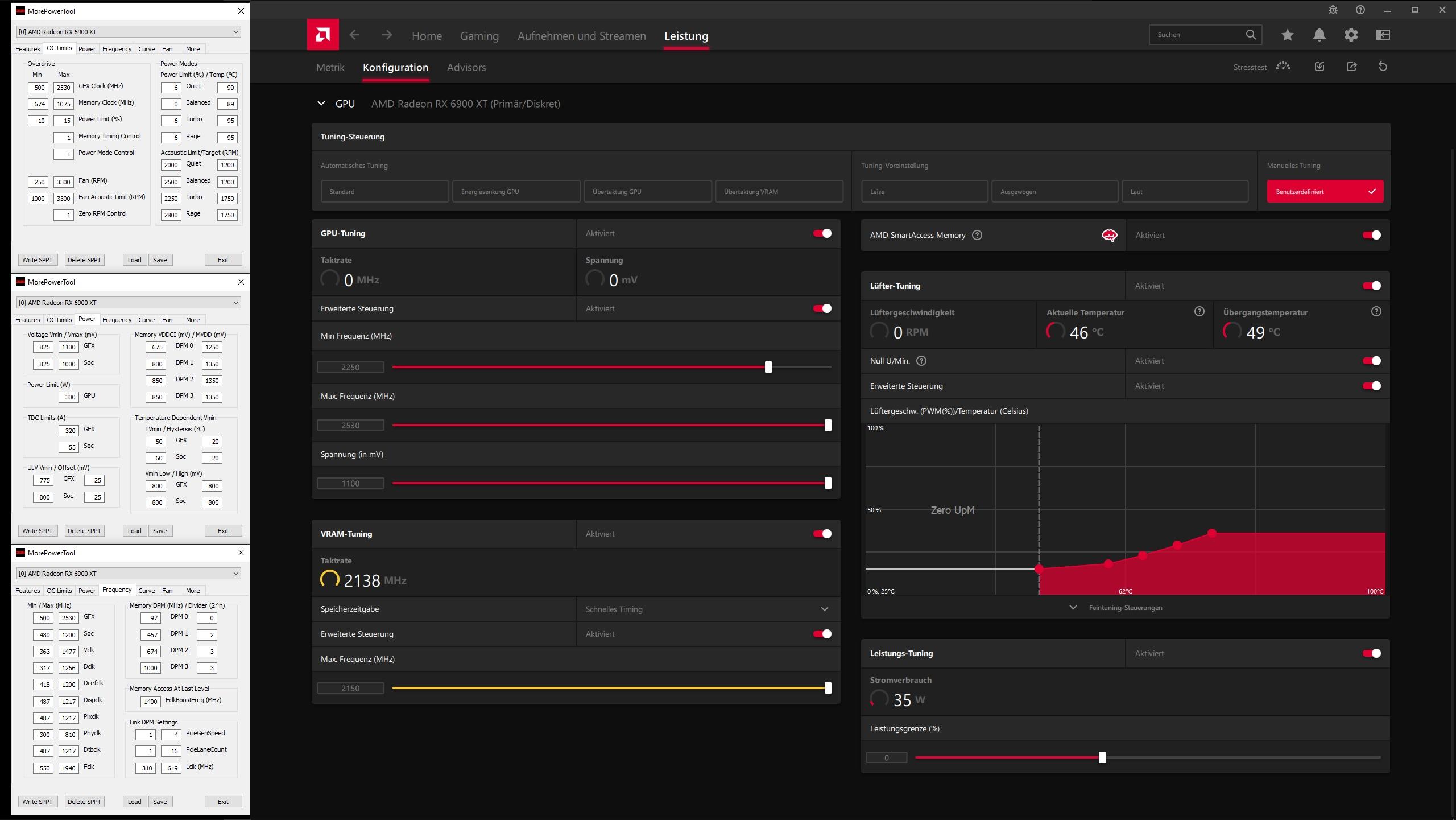Expand Feintuning-Steuerungen
Viewport: 1456px width, 820px height.
1116,608
